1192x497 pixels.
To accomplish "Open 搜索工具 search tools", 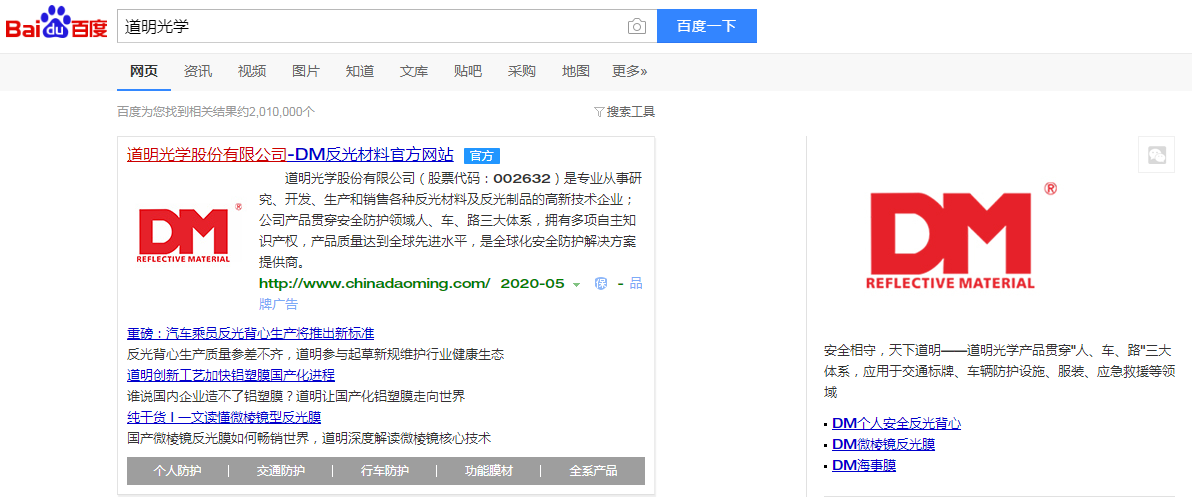I will [630, 112].
